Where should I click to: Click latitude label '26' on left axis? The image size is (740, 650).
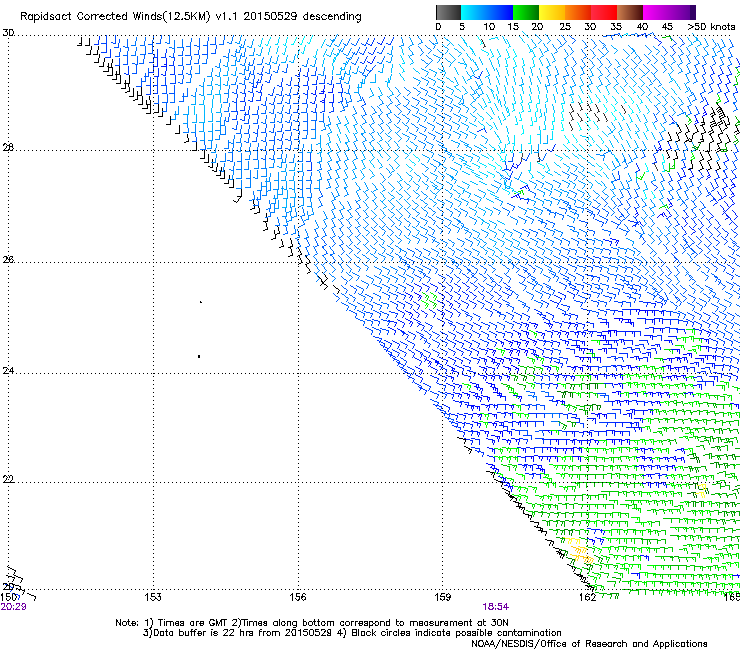click(8, 259)
